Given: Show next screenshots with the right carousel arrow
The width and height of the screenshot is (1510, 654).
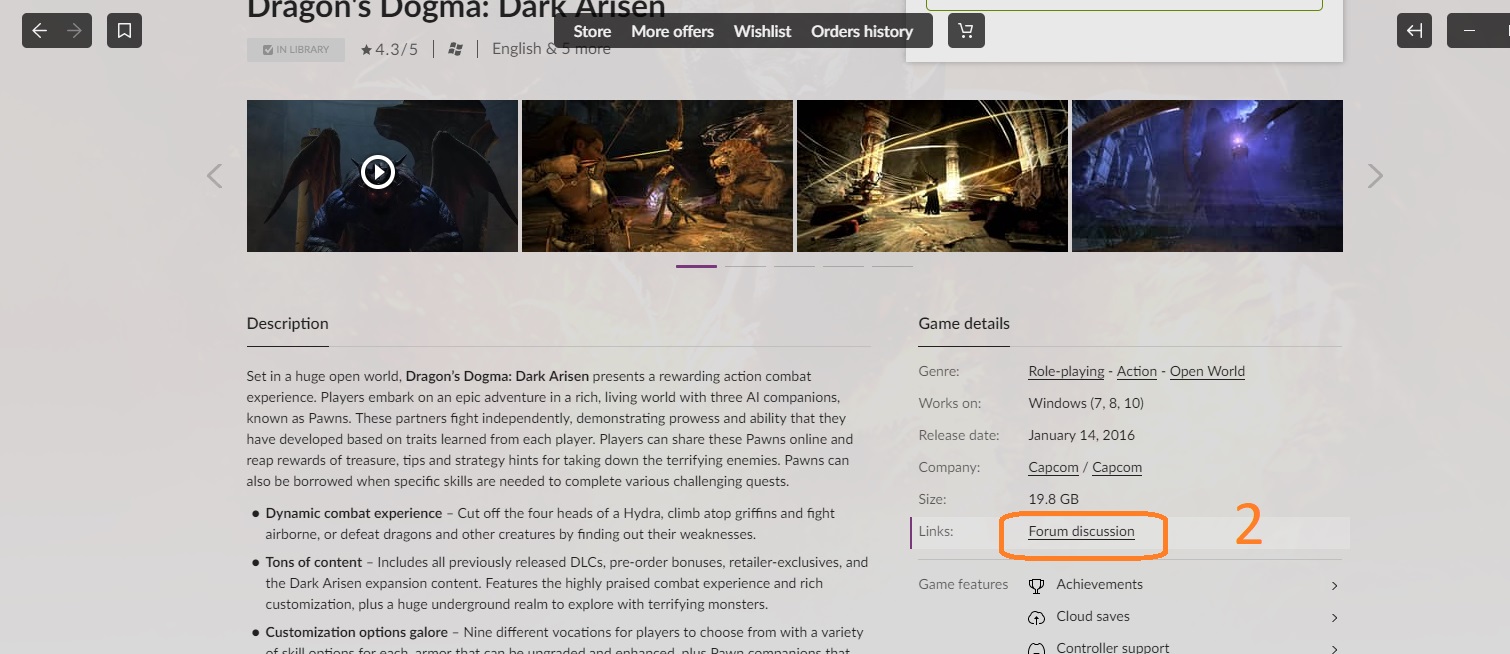Looking at the screenshot, I should click(x=1375, y=176).
